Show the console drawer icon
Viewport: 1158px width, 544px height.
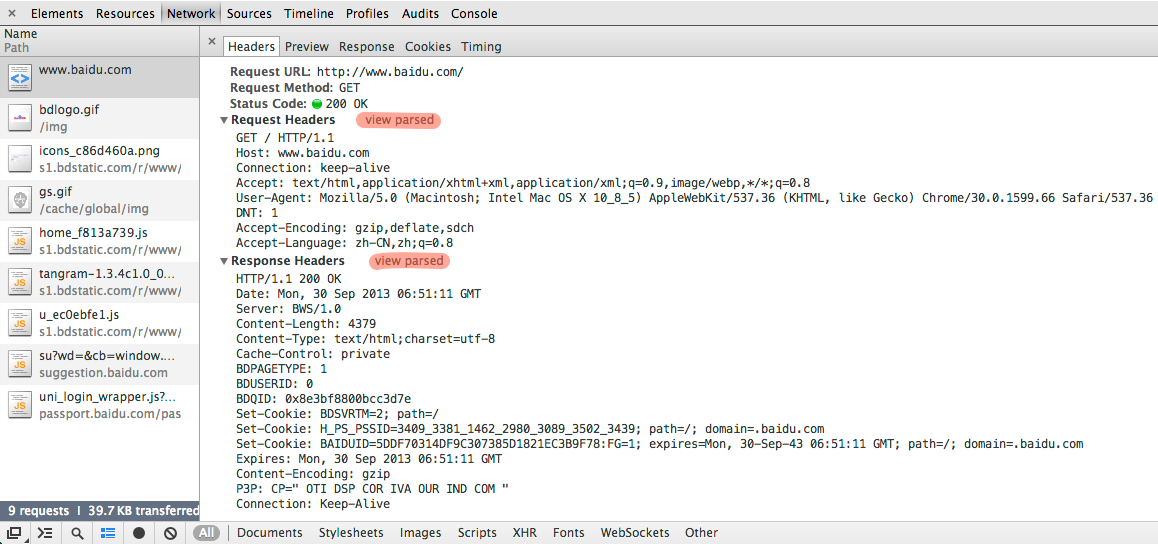click(45, 533)
